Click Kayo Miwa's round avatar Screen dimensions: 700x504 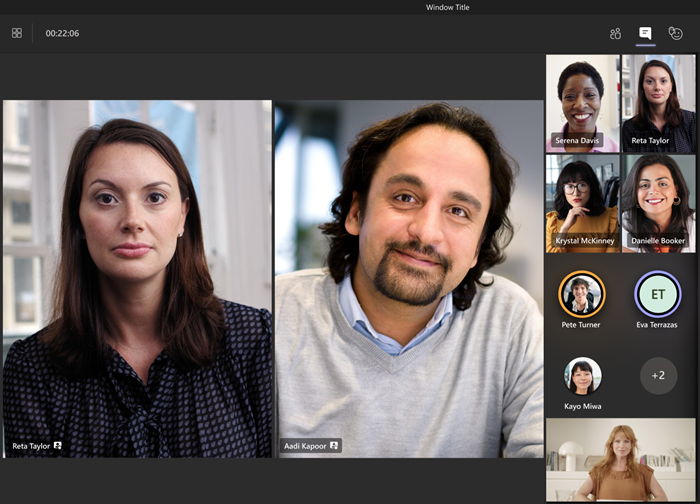pyautogui.click(x=582, y=376)
